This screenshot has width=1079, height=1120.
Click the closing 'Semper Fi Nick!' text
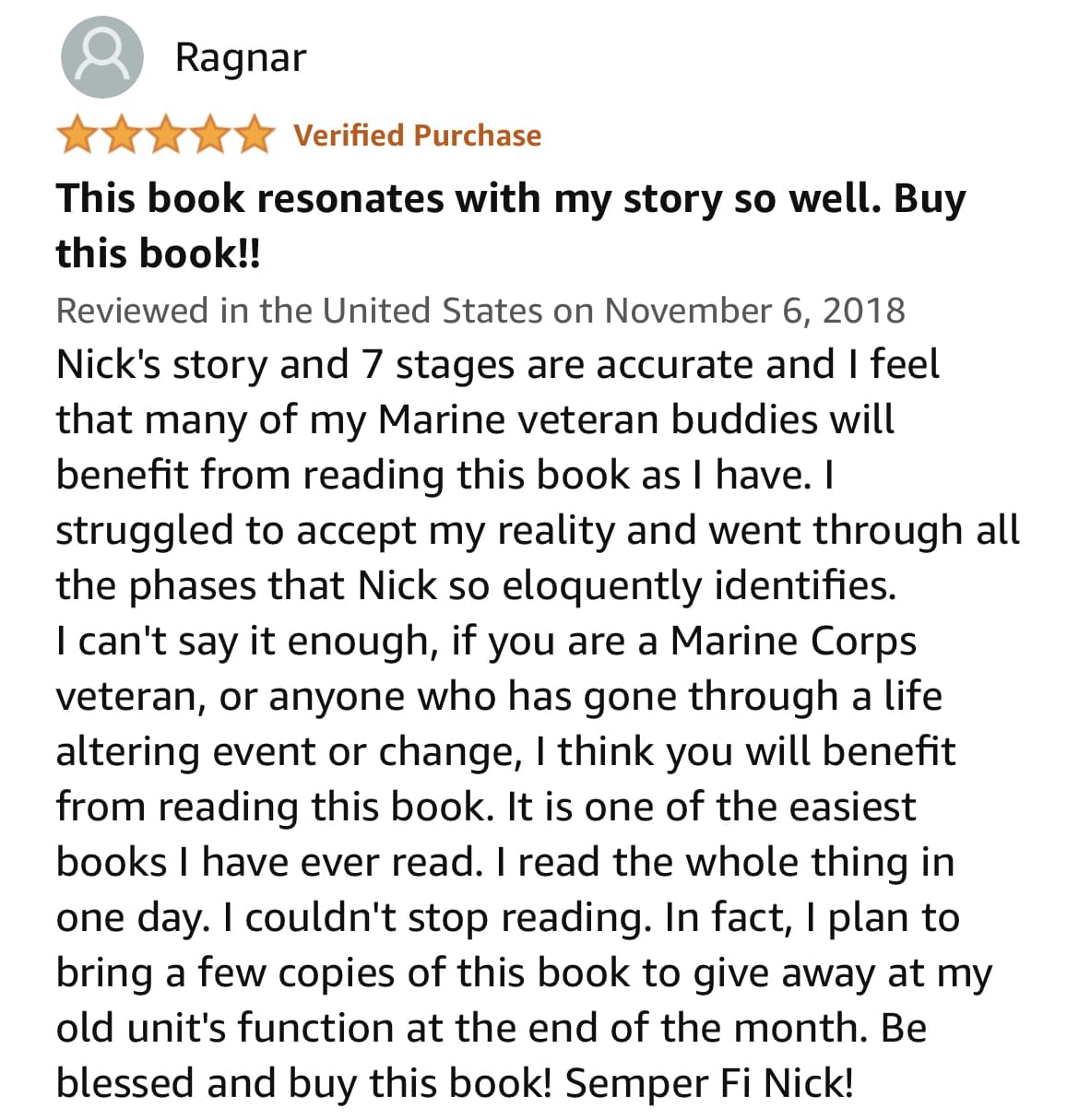click(709, 1083)
